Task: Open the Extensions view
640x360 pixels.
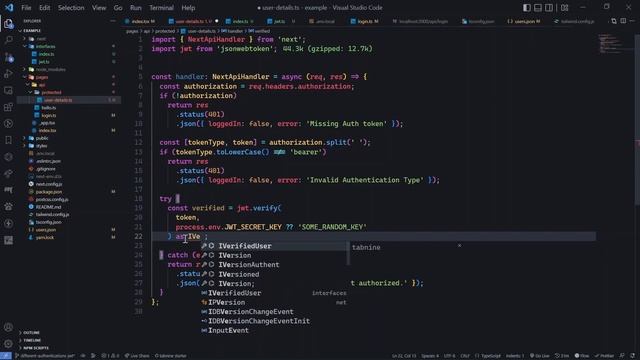Action: [8, 107]
